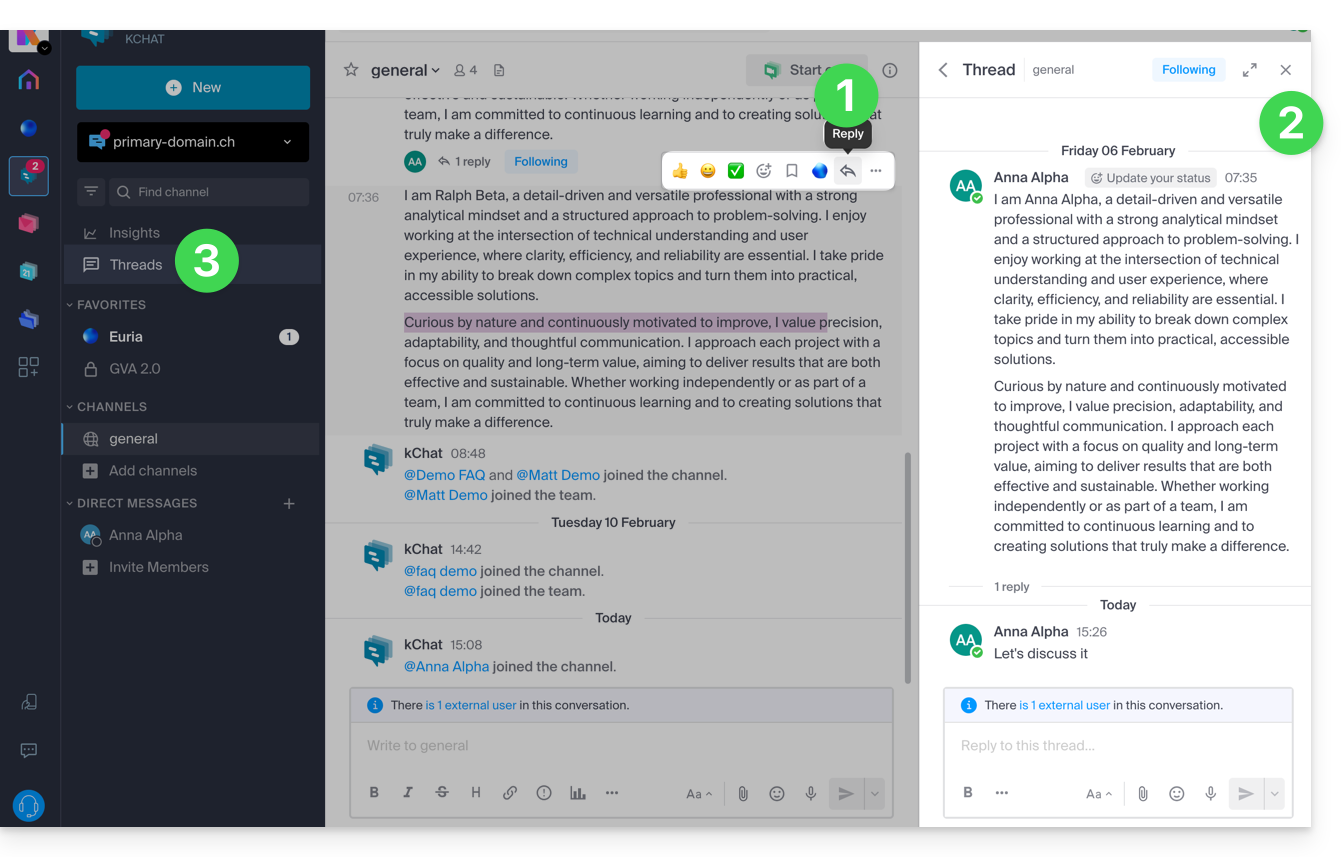Open the home icon in the left rail

[x=29, y=80]
